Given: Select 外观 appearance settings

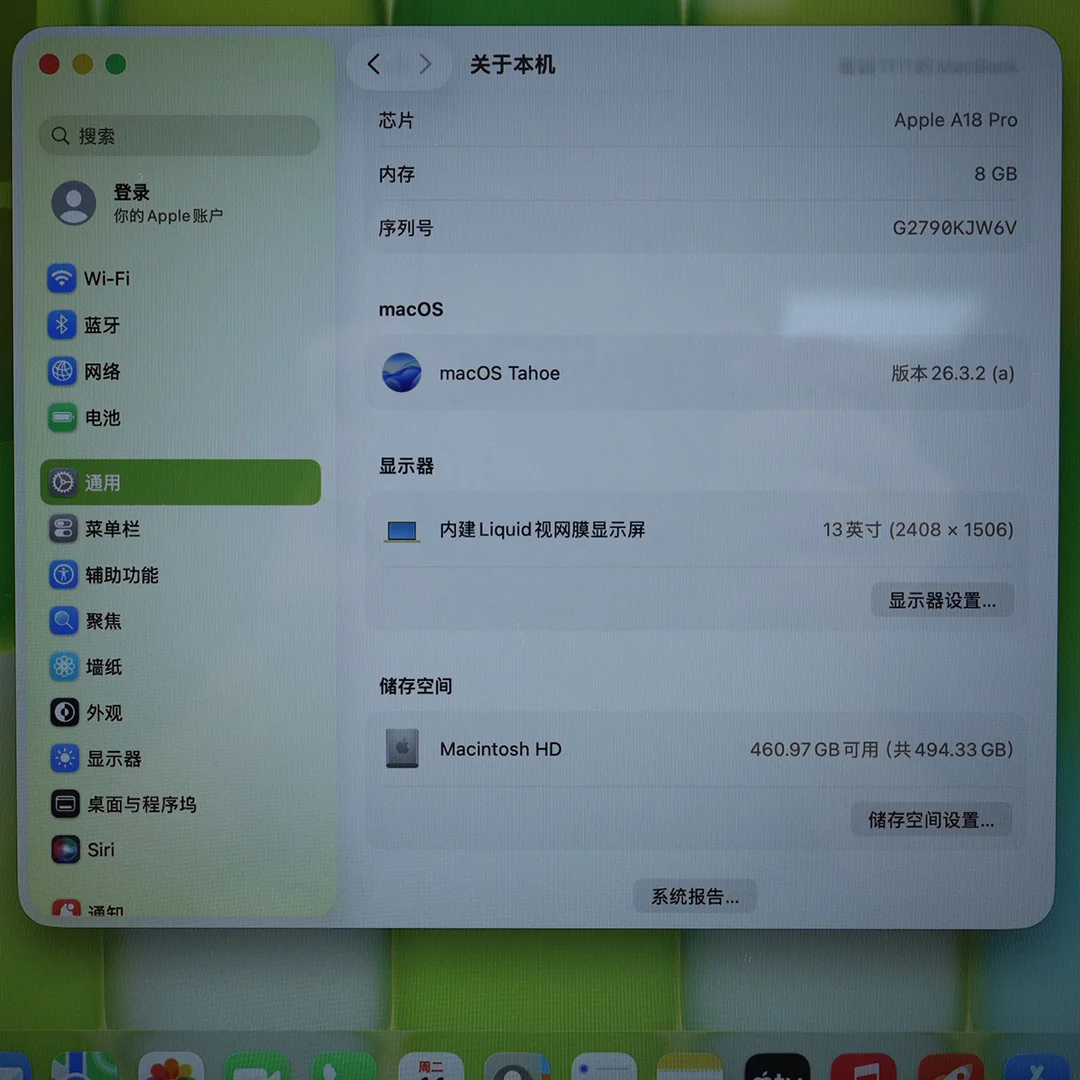Looking at the screenshot, I should pos(180,712).
